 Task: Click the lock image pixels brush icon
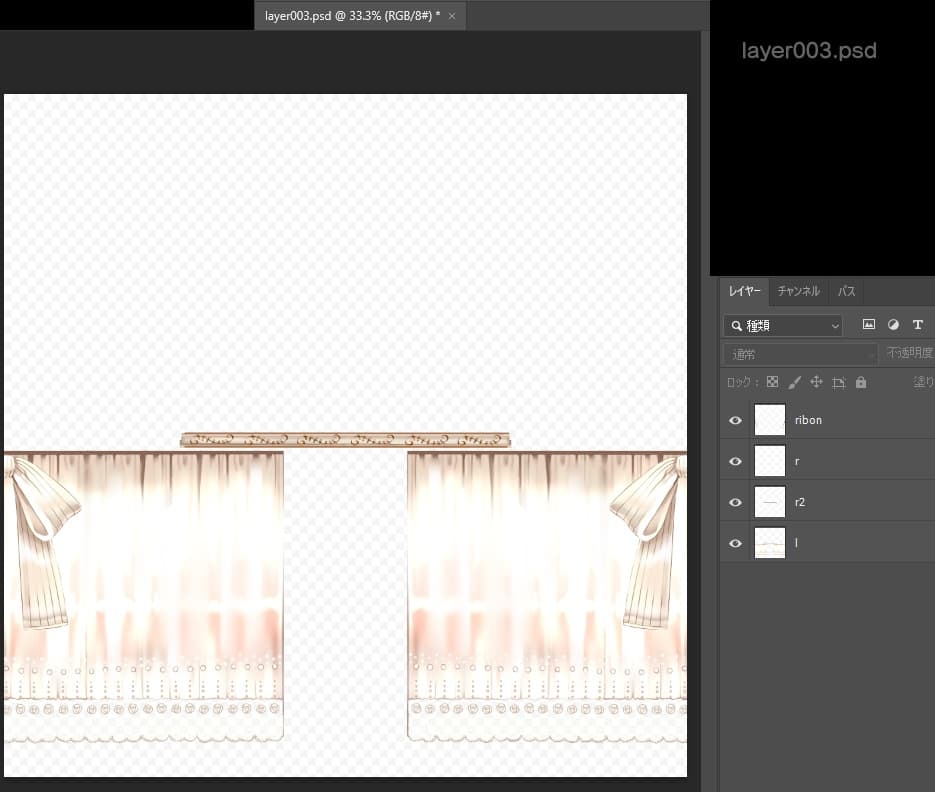[x=794, y=382]
